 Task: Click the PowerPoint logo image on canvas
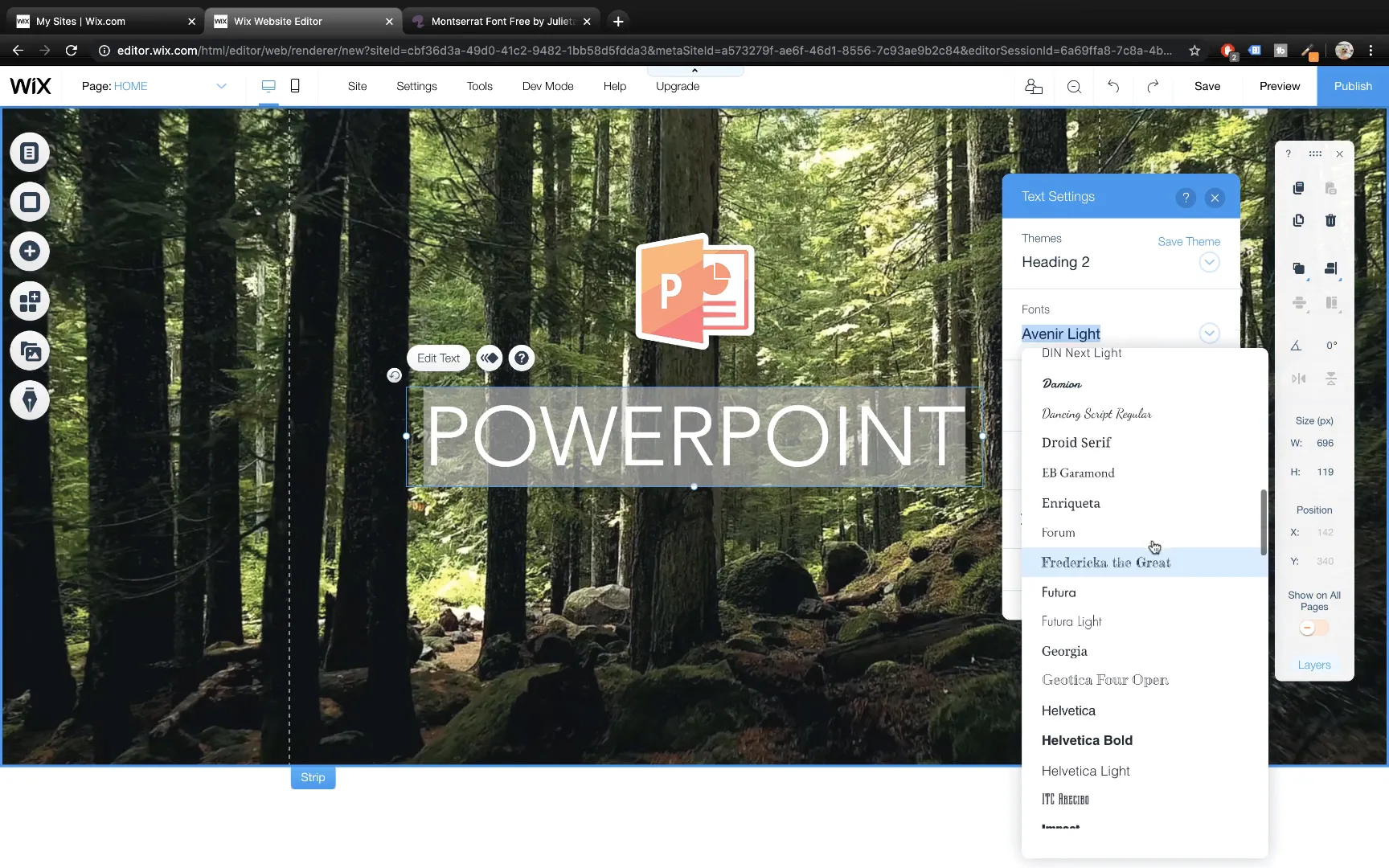(x=695, y=291)
